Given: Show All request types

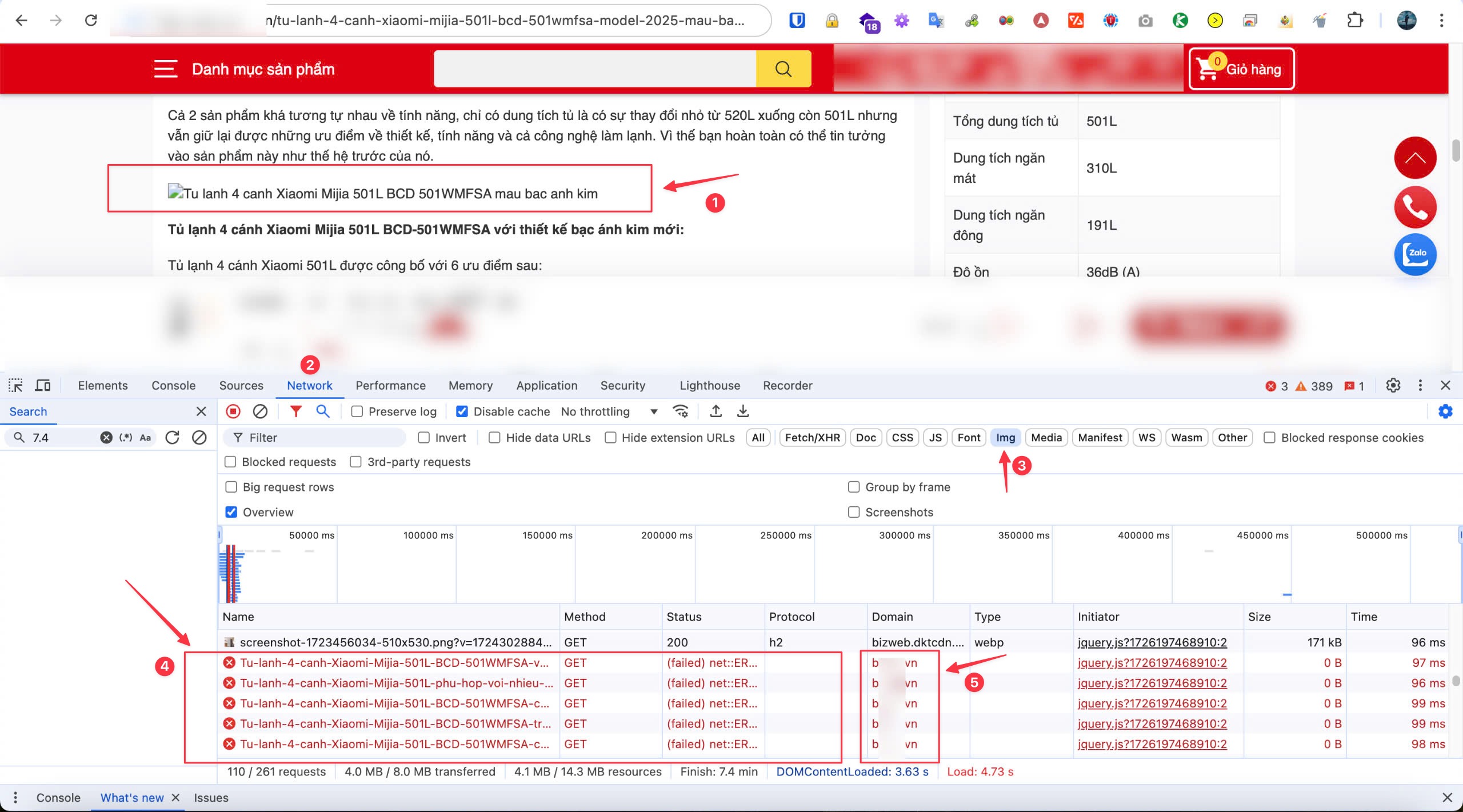Looking at the screenshot, I should coord(758,438).
